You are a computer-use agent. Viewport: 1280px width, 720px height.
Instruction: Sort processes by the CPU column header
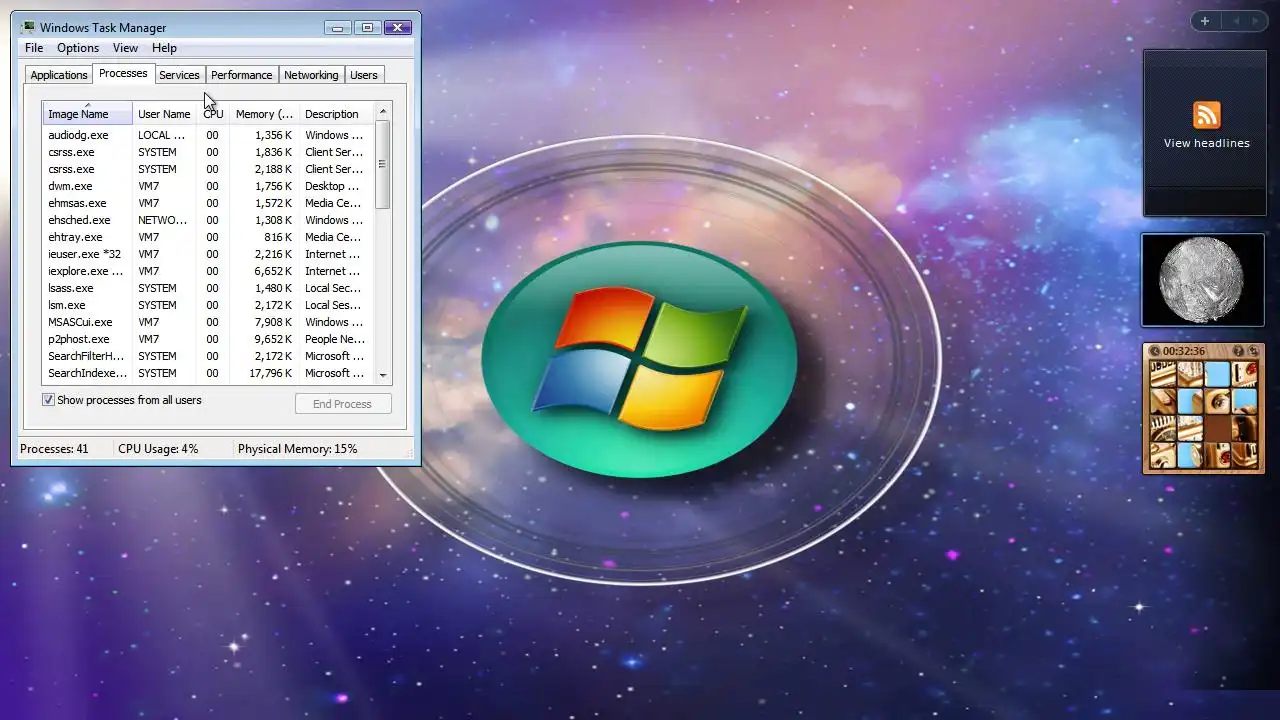tap(213, 114)
